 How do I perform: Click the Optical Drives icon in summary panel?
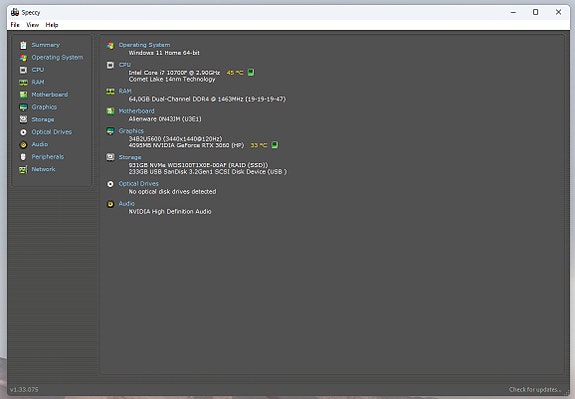(x=110, y=184)
